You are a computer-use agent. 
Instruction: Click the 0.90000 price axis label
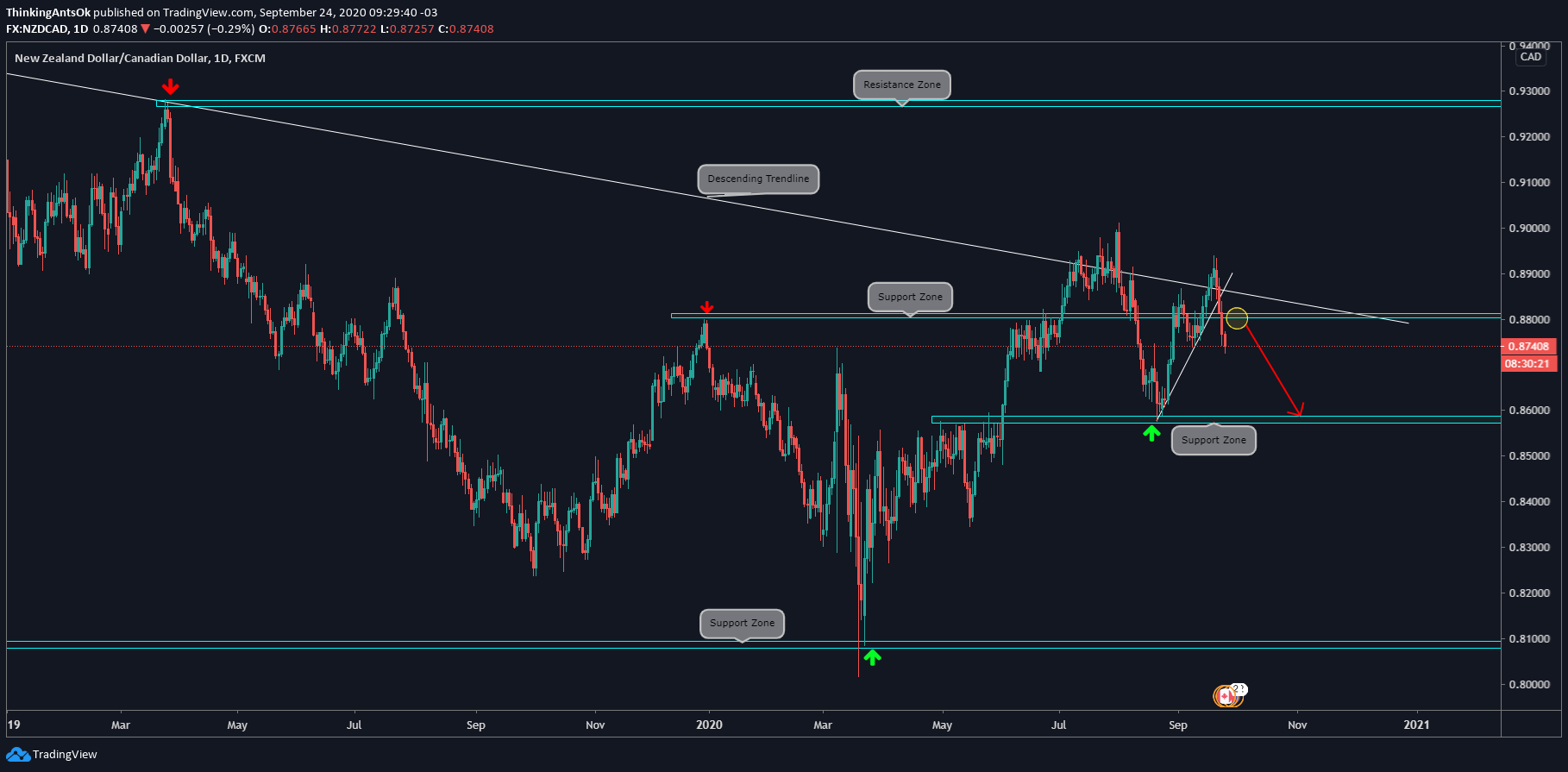tap(1529, 228)
